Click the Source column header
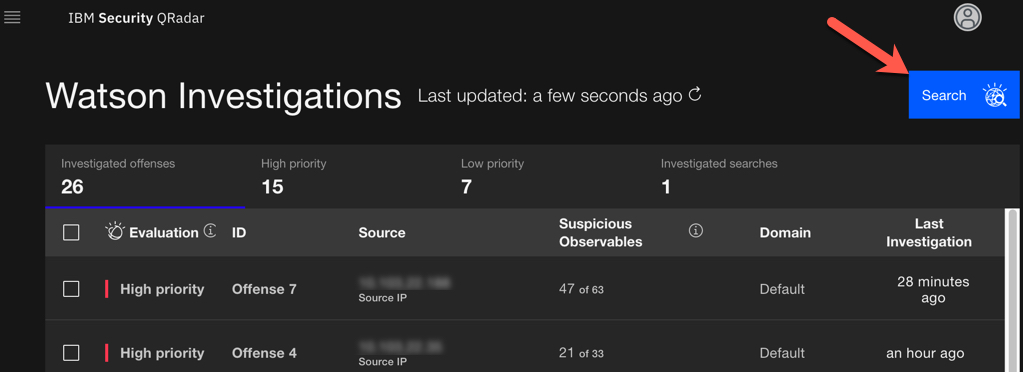This screenshot has width=1023, height=372. click(382, 232)
